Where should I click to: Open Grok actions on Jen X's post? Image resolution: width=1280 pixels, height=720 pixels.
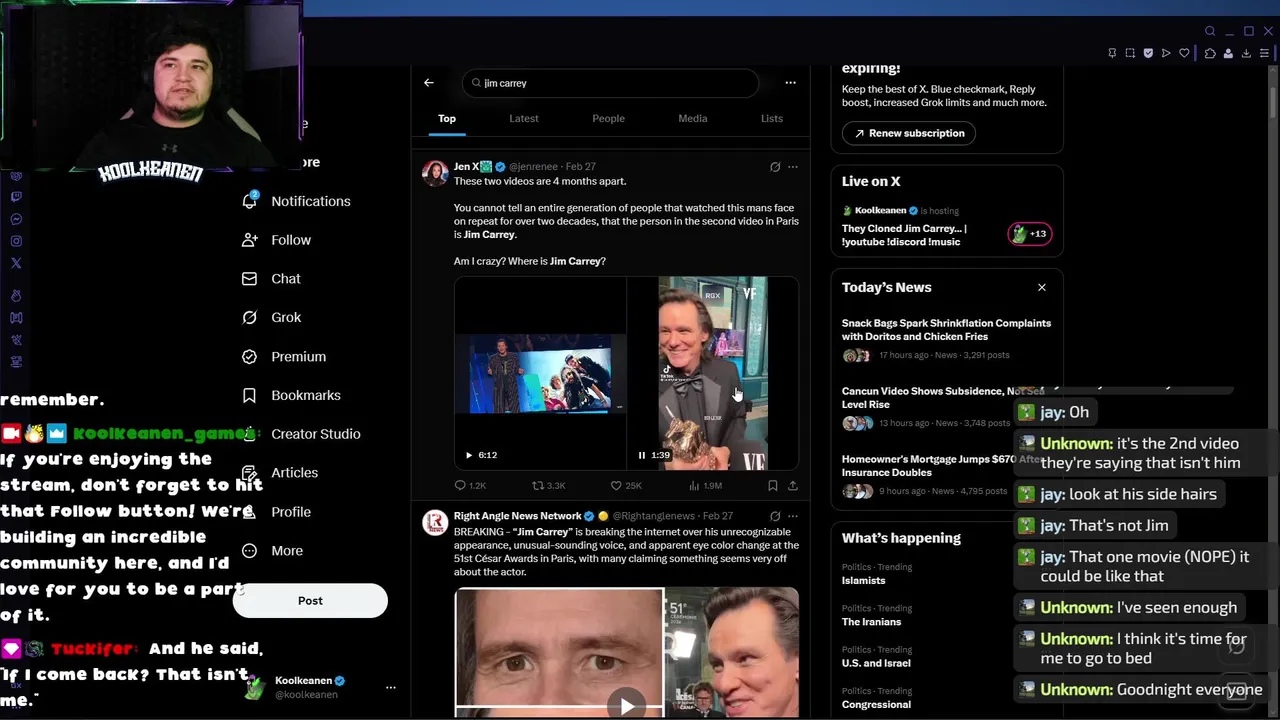(775, 167)
